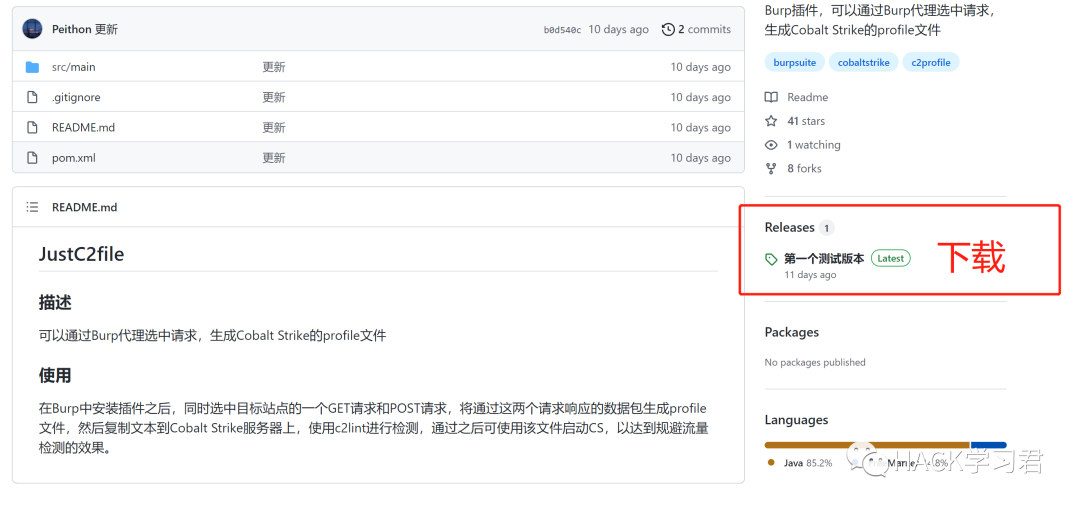Select the cobaltstrike topic tag
The width and height of the screenshot is (1080, 509).
(x=864, y=63)
